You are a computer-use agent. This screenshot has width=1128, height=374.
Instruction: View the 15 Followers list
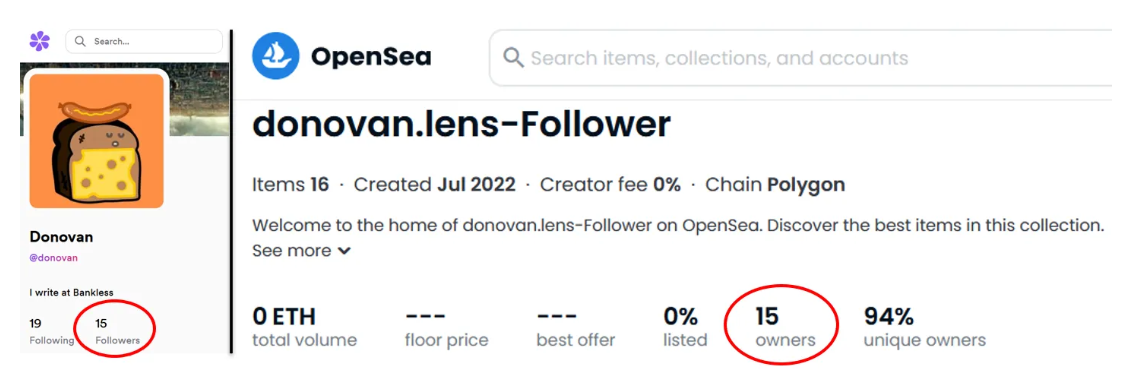pos(117,332)
